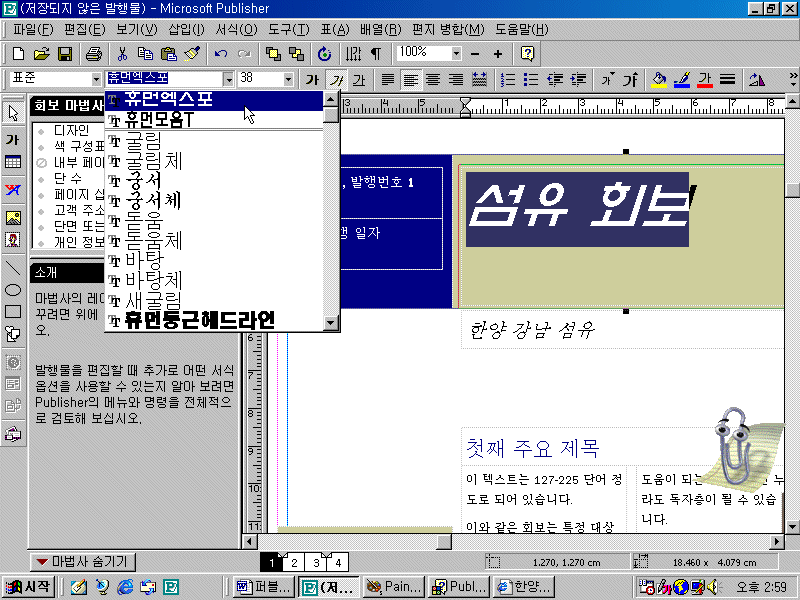
Task: Cut the selection with the scissors icon
Action: click(122, 54)
